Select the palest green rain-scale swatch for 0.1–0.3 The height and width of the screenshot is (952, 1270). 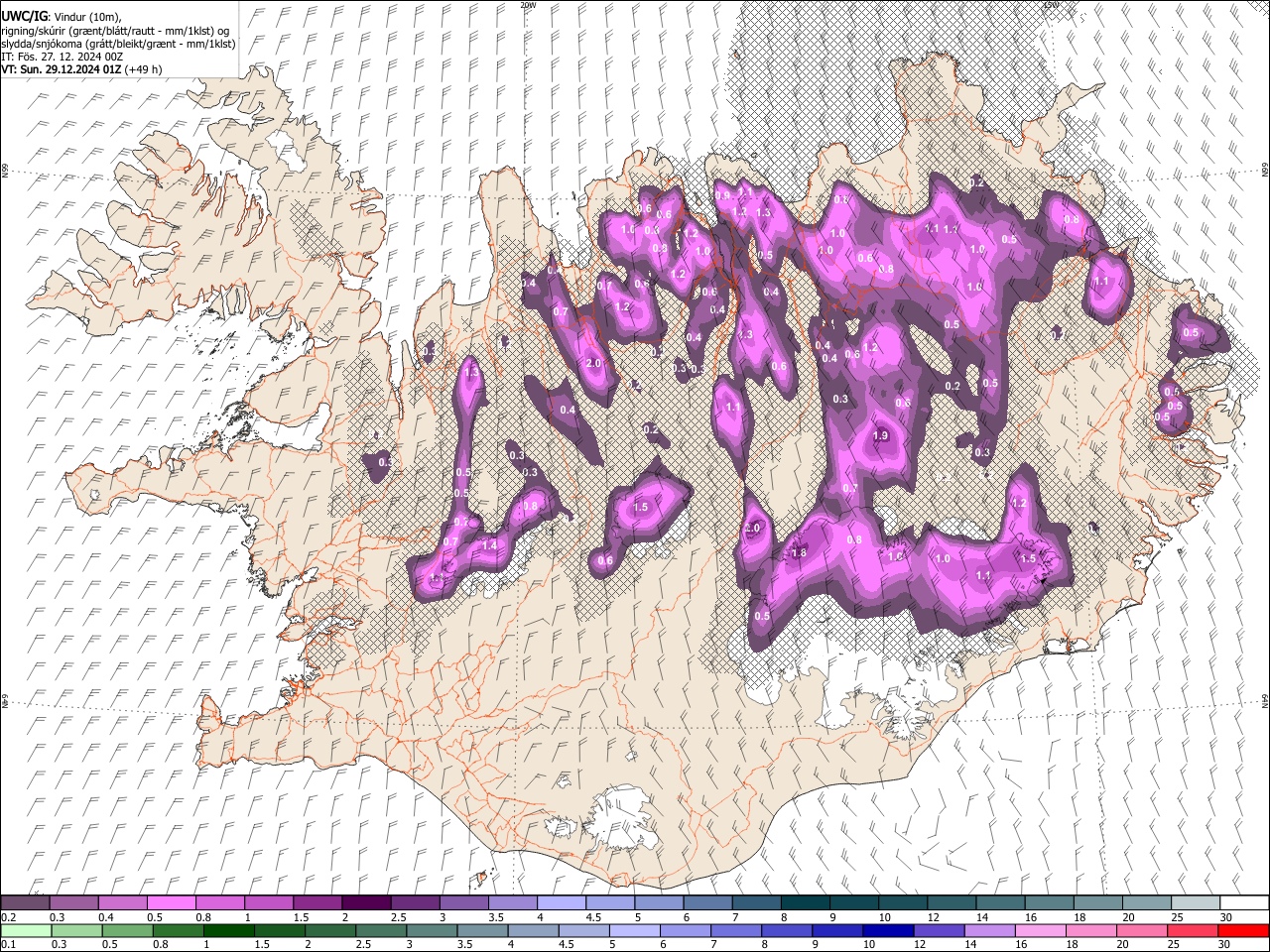click(25, 930)
